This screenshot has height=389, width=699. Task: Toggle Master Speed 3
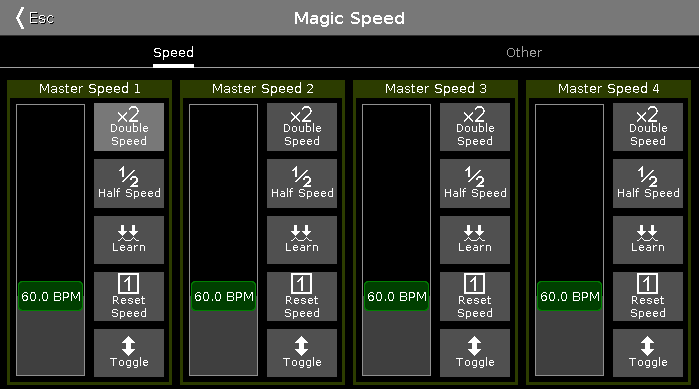click(x=475, y=353)
